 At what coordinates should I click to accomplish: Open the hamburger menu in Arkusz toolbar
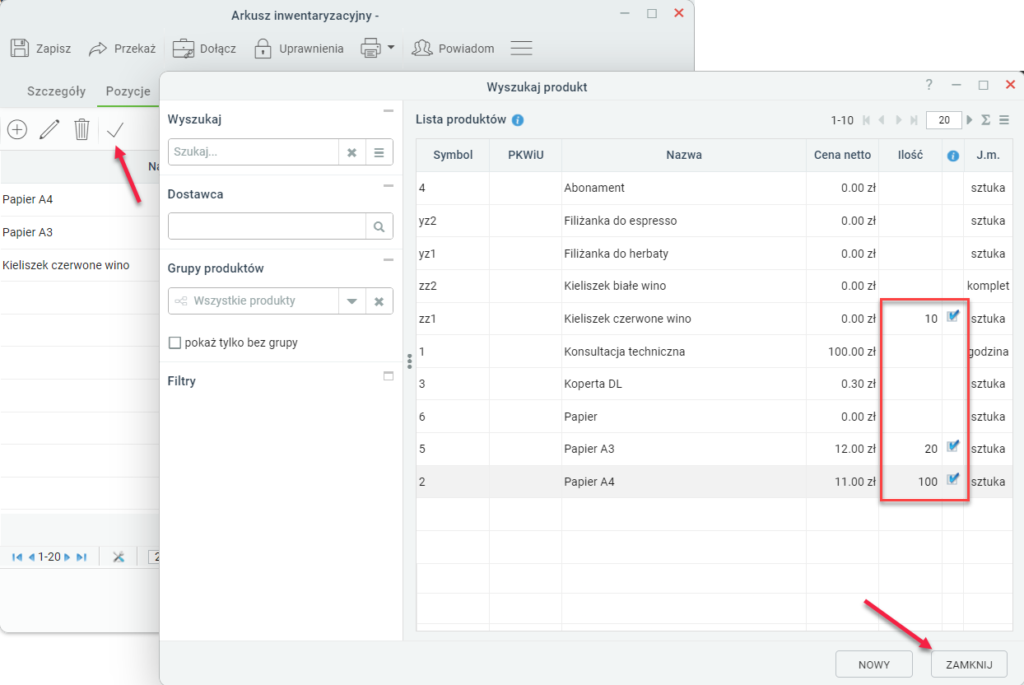coord(521,48)
